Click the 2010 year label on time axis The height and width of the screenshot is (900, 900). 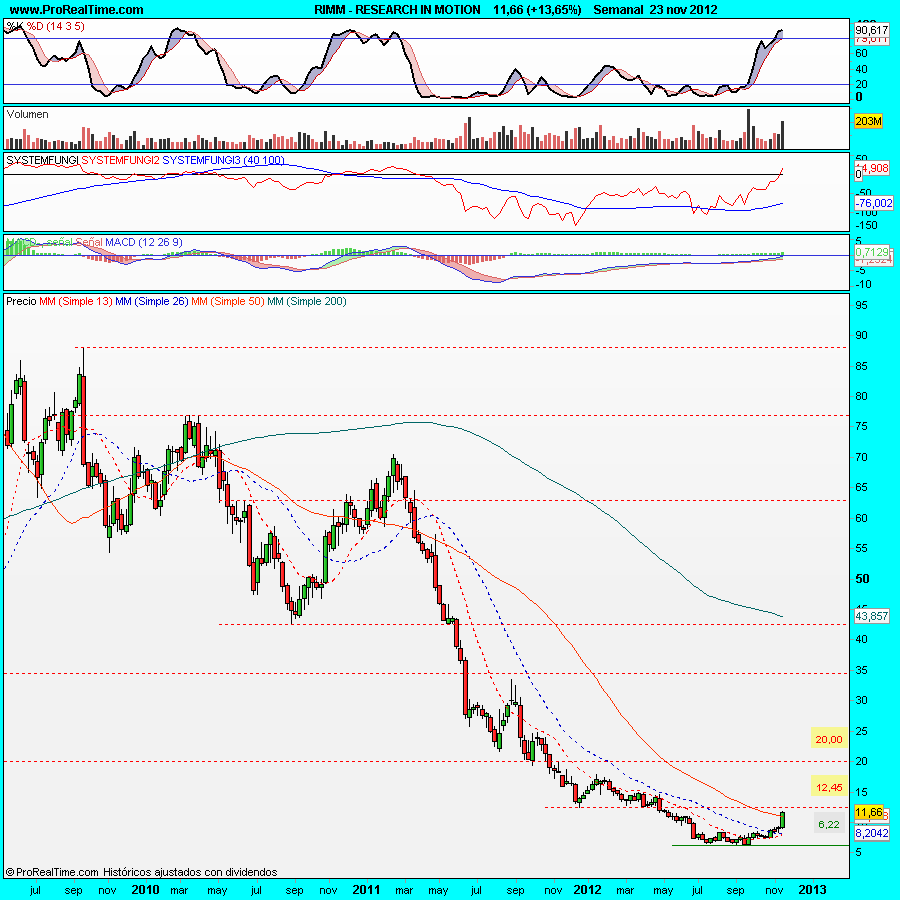click(145, 890)
